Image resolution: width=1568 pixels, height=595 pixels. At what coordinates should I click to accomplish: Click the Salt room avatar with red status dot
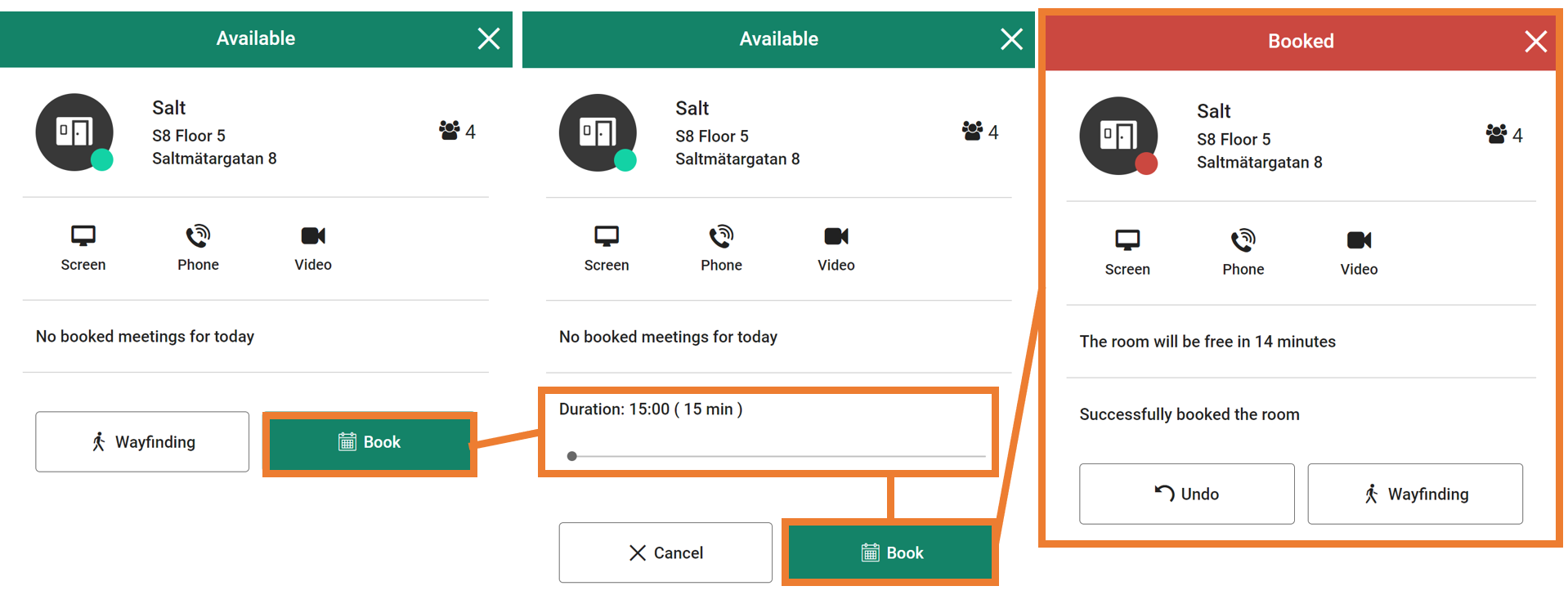1118,136
